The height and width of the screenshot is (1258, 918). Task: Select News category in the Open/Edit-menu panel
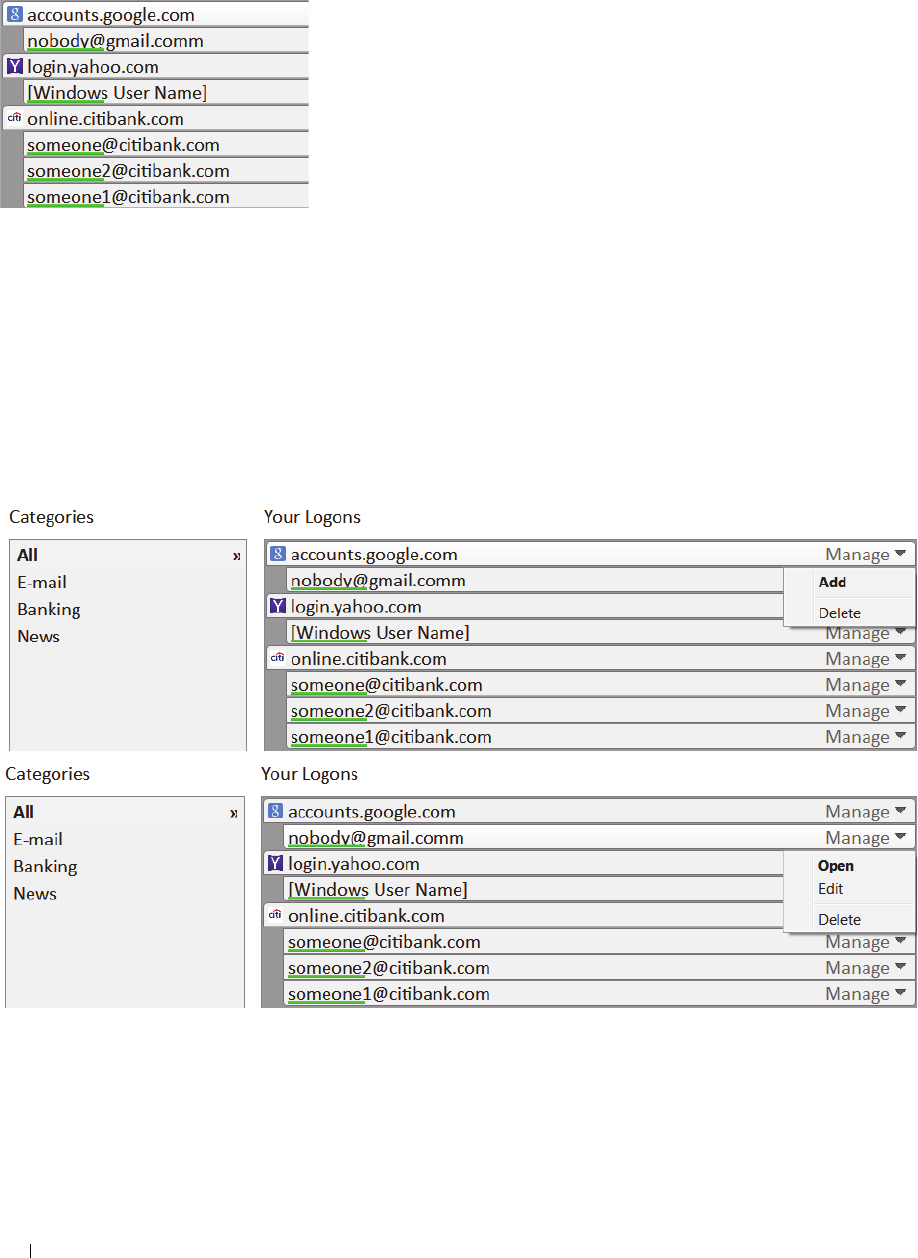pos(34,893)
